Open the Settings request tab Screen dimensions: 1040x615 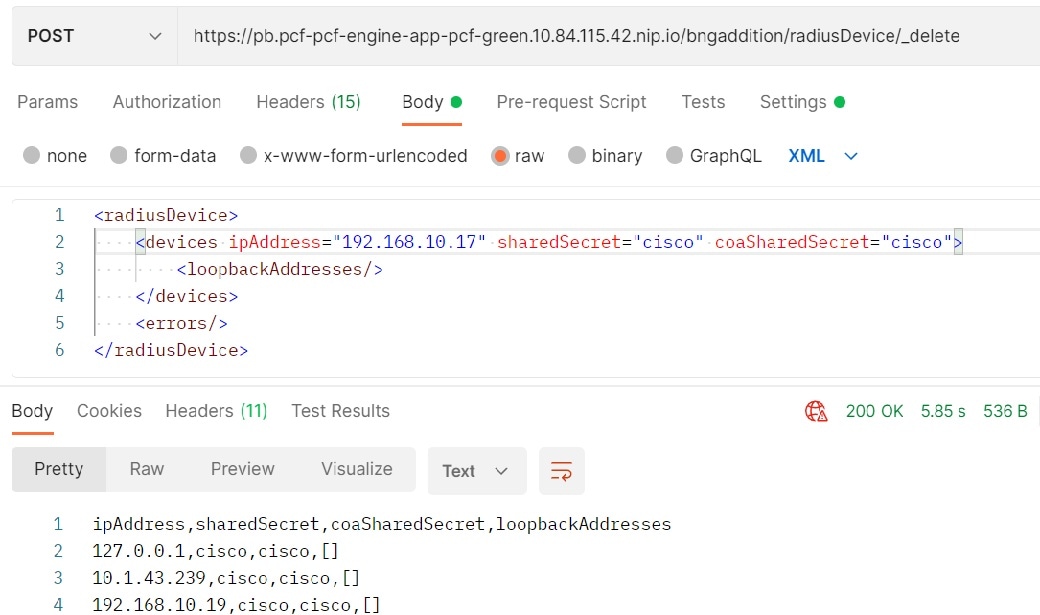point(793,102)
